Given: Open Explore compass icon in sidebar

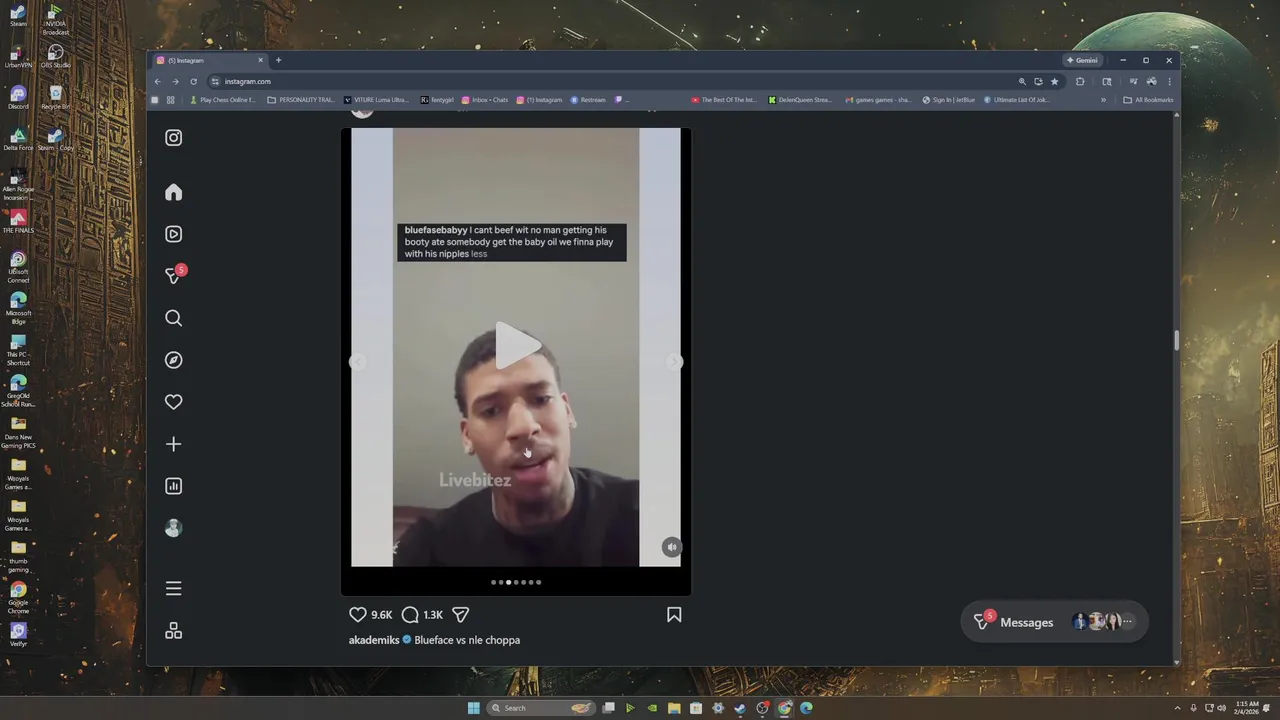Looking at the screenshot, I should tap(173, 360).
